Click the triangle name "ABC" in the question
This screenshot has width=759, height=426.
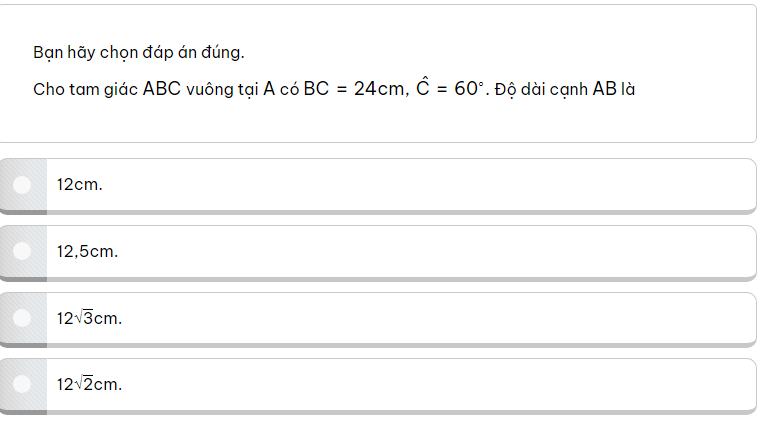tap(162, 89)
